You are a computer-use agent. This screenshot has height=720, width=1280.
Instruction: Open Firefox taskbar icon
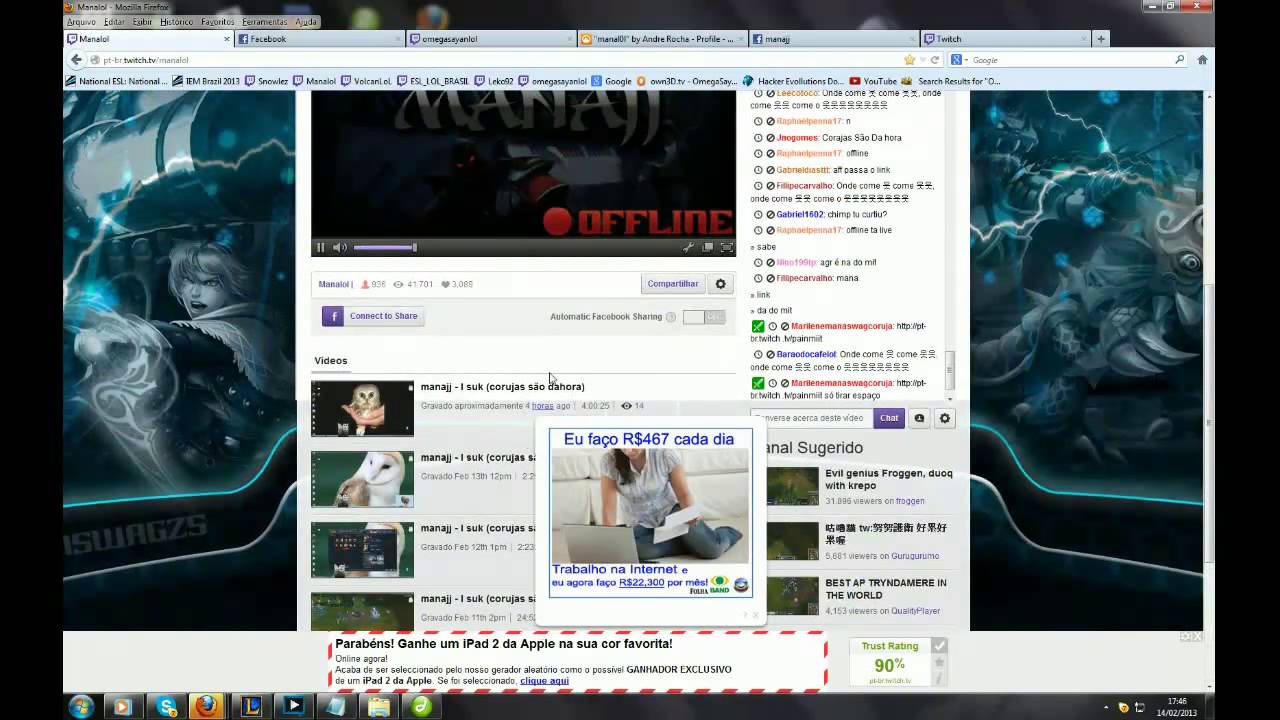point(207,706)
